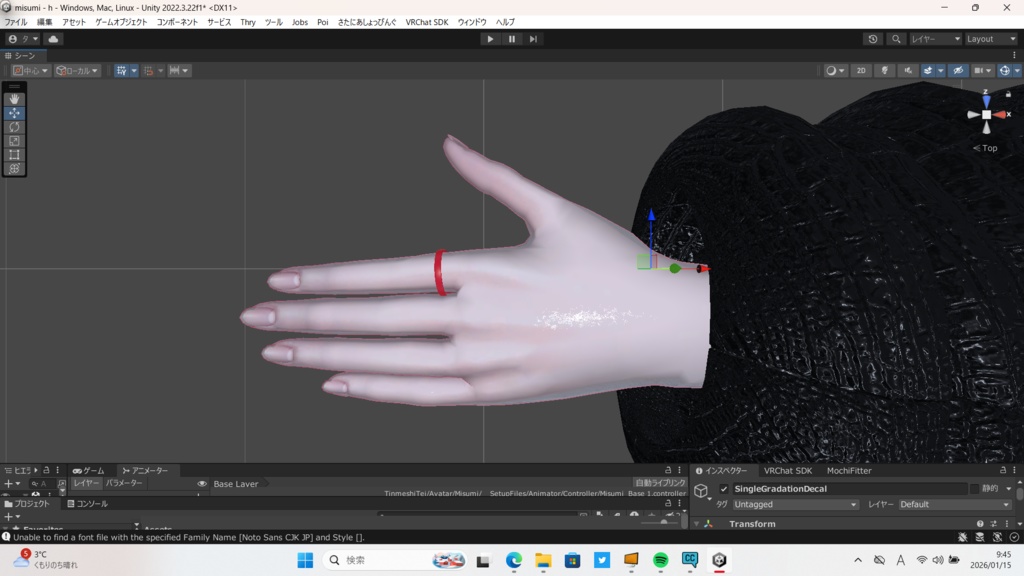This screenshot has width=1024, height=576.
Task: Open the ファイル menu
Action: (x=16, y=22)
